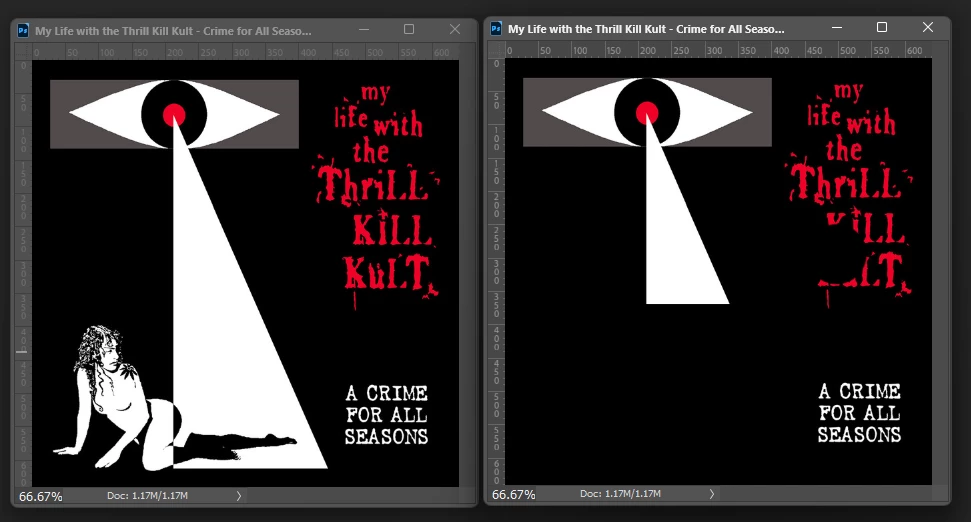Click 'A CRIME FOR ALL SEASONS' text in left canvas

click(386, 415)
